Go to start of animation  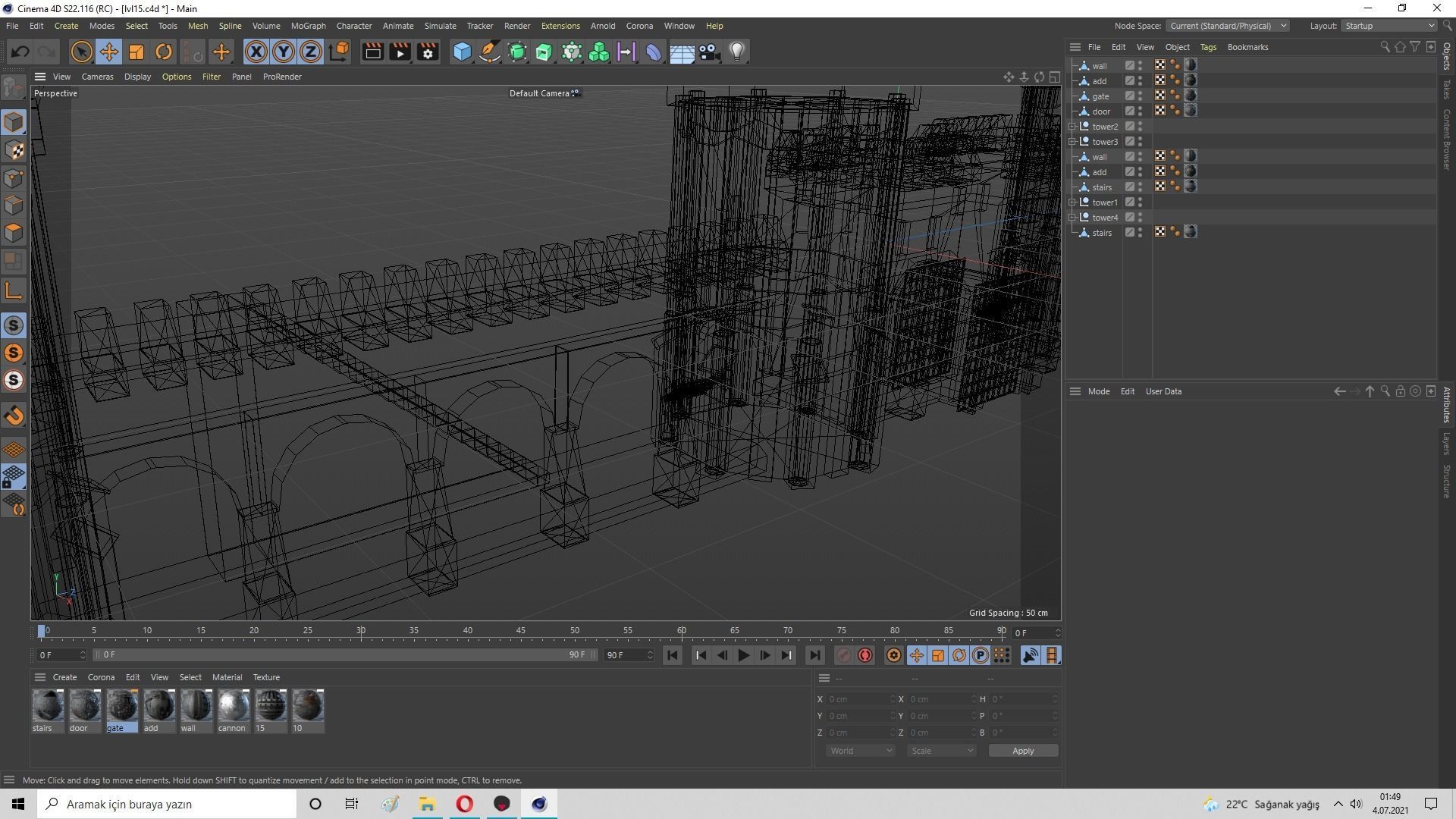[x=673, y=655]
